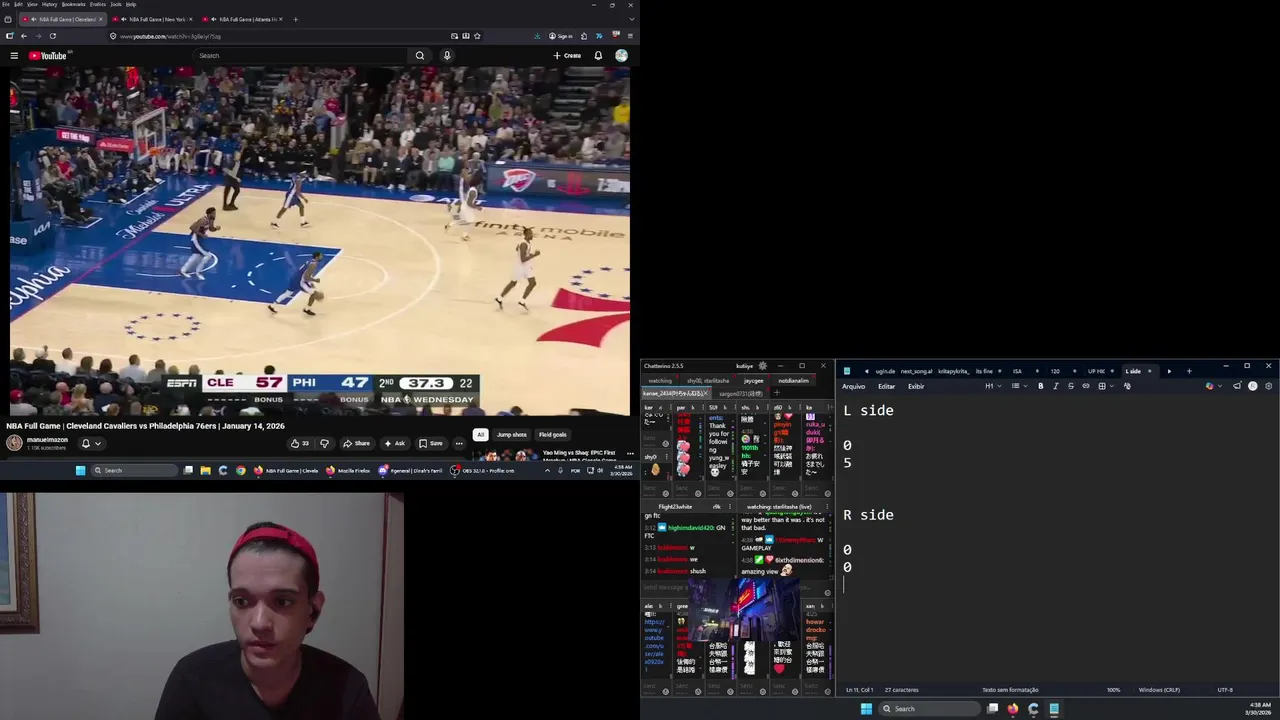This screenshot has width=1280, height=720.
Task: Switch to watching tab in Chatterino
Action: (660, 381)
